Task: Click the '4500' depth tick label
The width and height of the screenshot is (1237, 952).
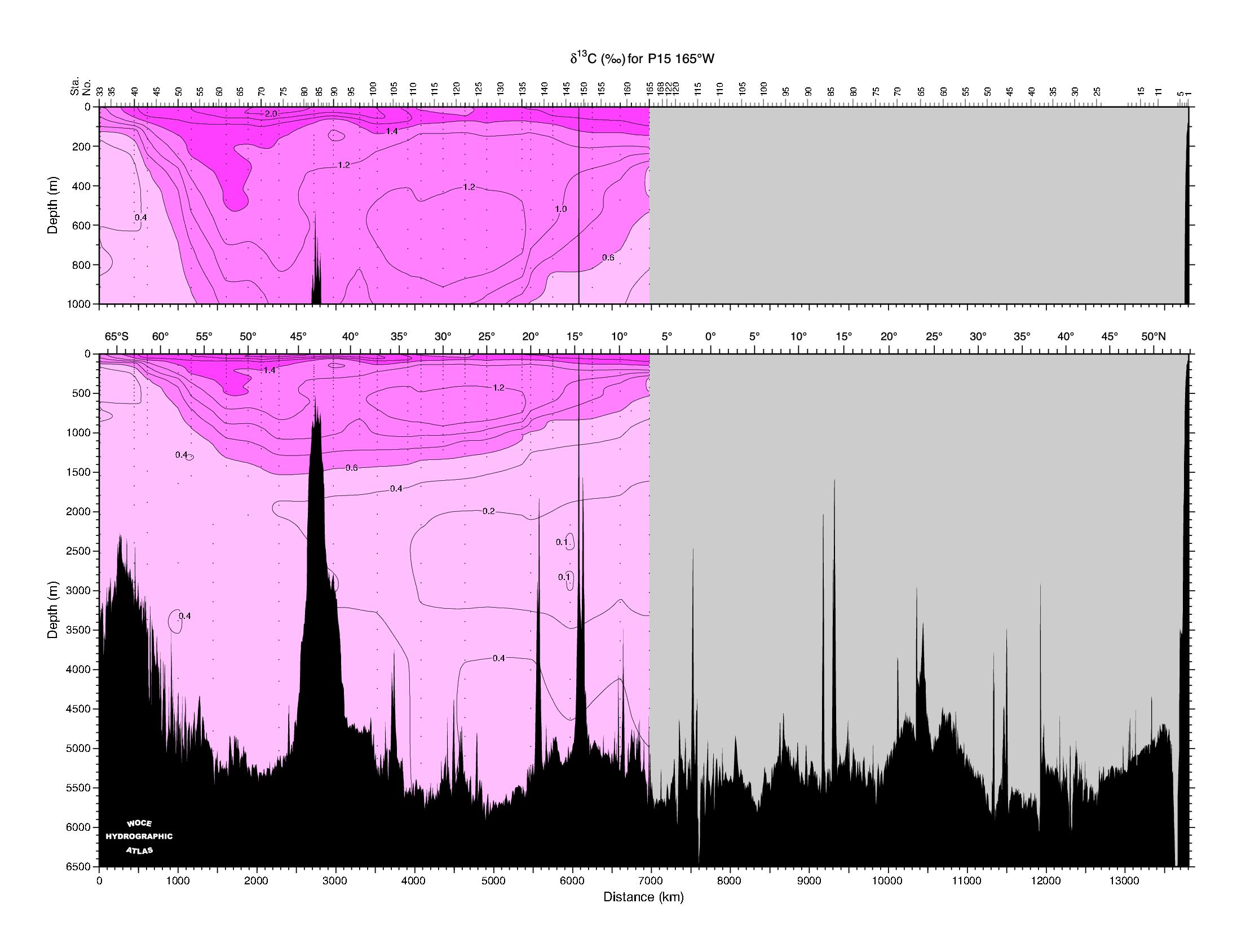Action: point(79,709)
